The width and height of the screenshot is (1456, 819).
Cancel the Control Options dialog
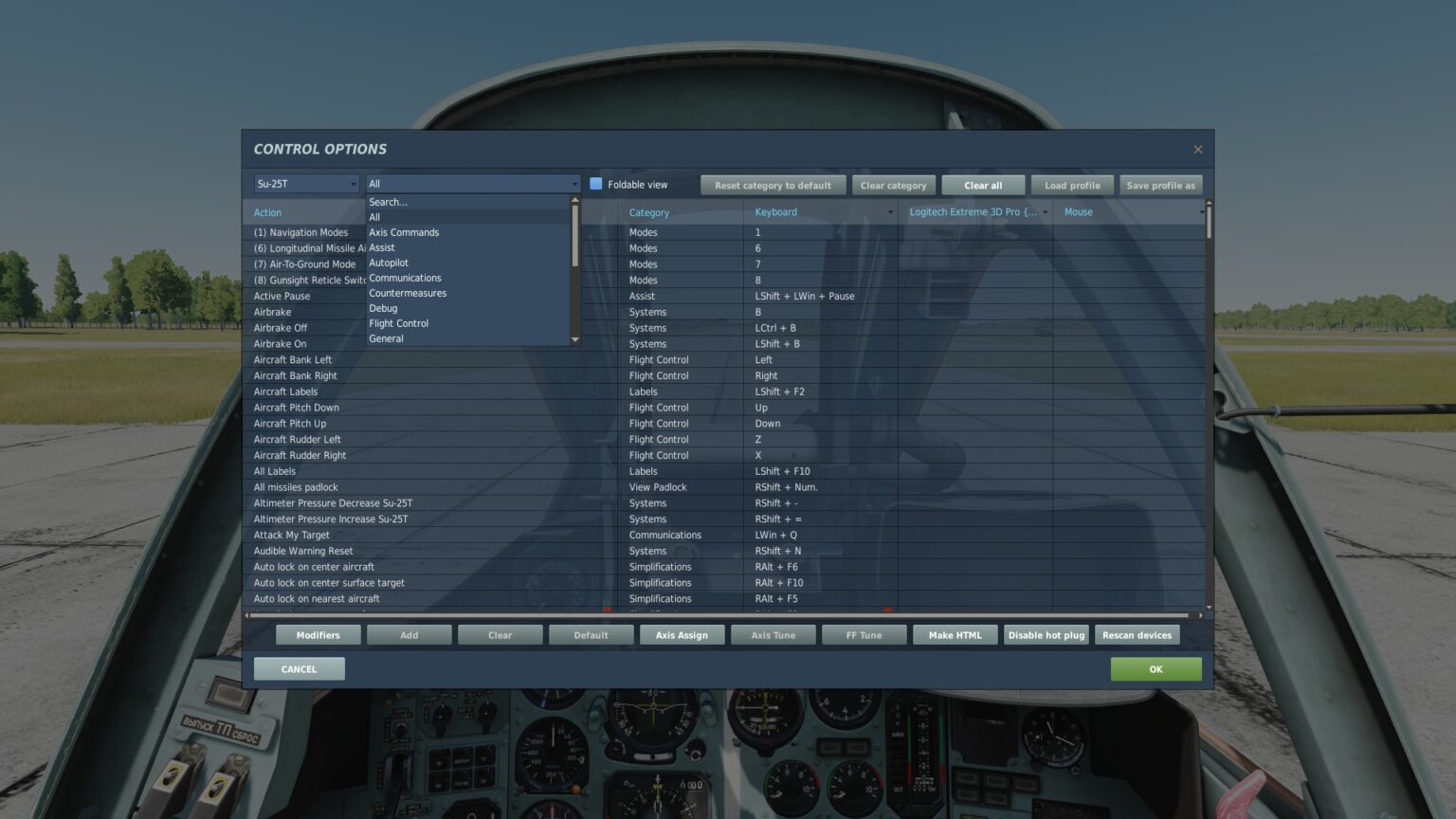coord(299,668)
